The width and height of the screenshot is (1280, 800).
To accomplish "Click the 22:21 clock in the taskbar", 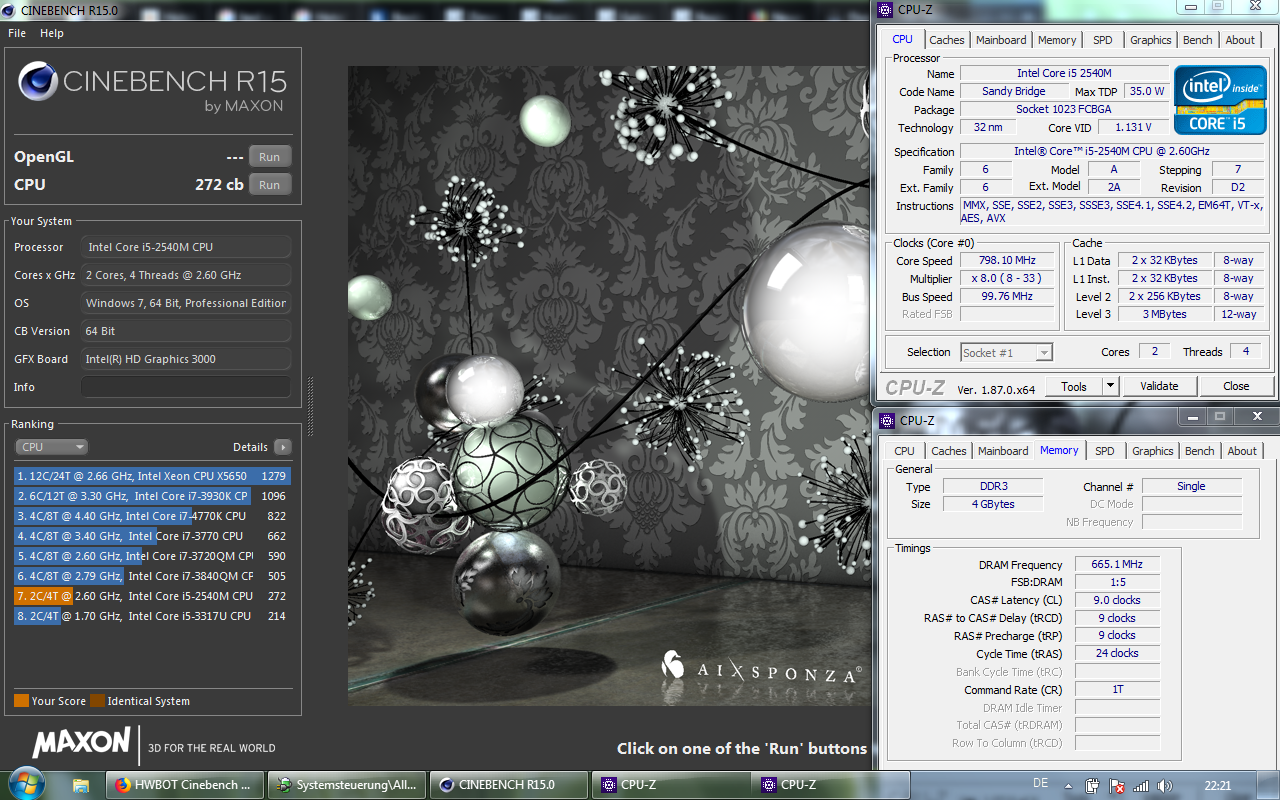I will tap(1217, 785).
